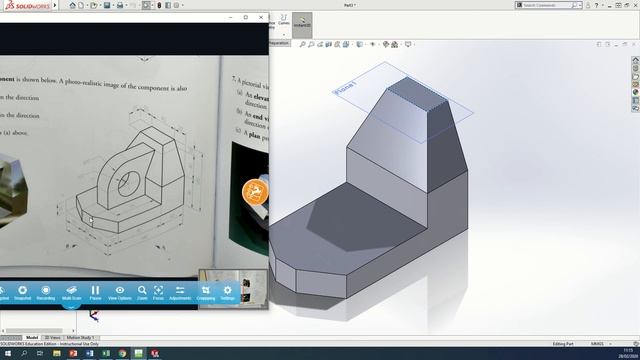Image resolution: width=640 pixels, height=360 pixels.
Task: Switch to the Motion Study 1 tab
Action: point(80,338)
